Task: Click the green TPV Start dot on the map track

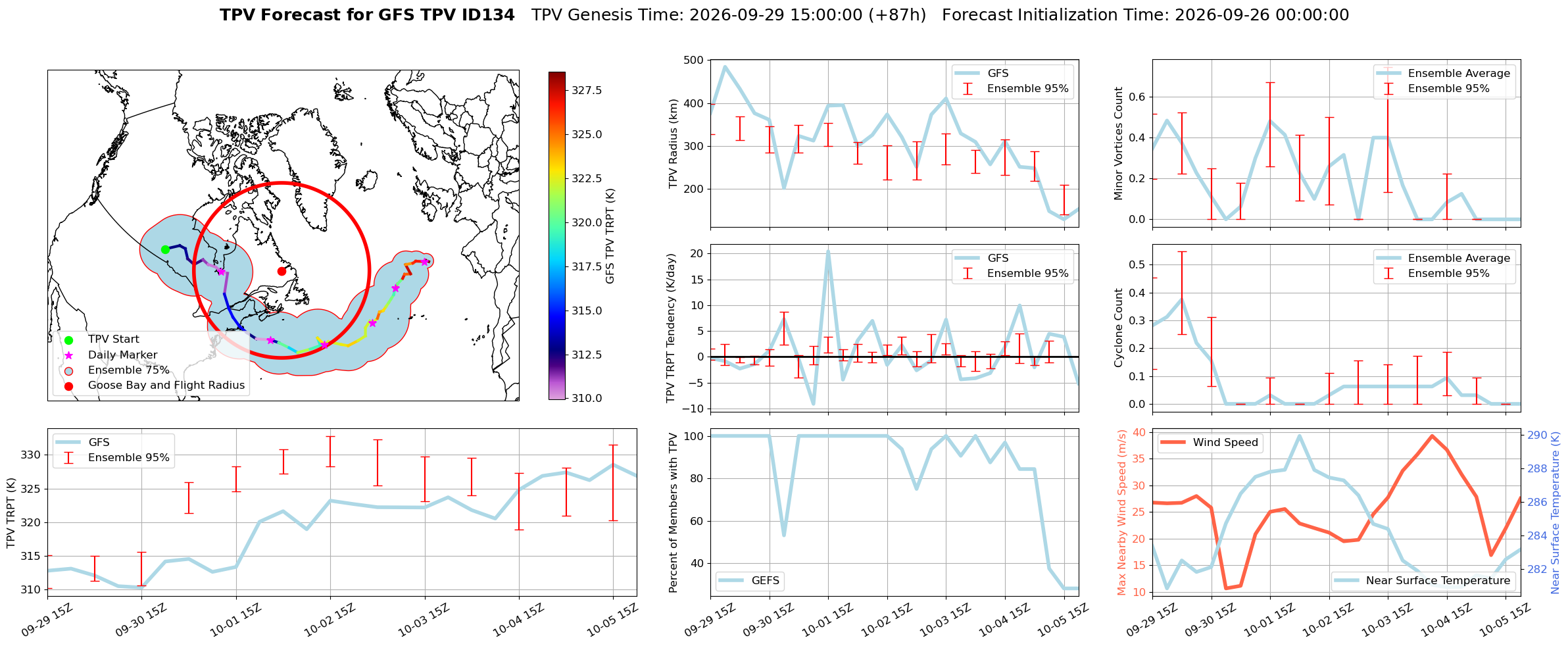Action: coord(165,249)
